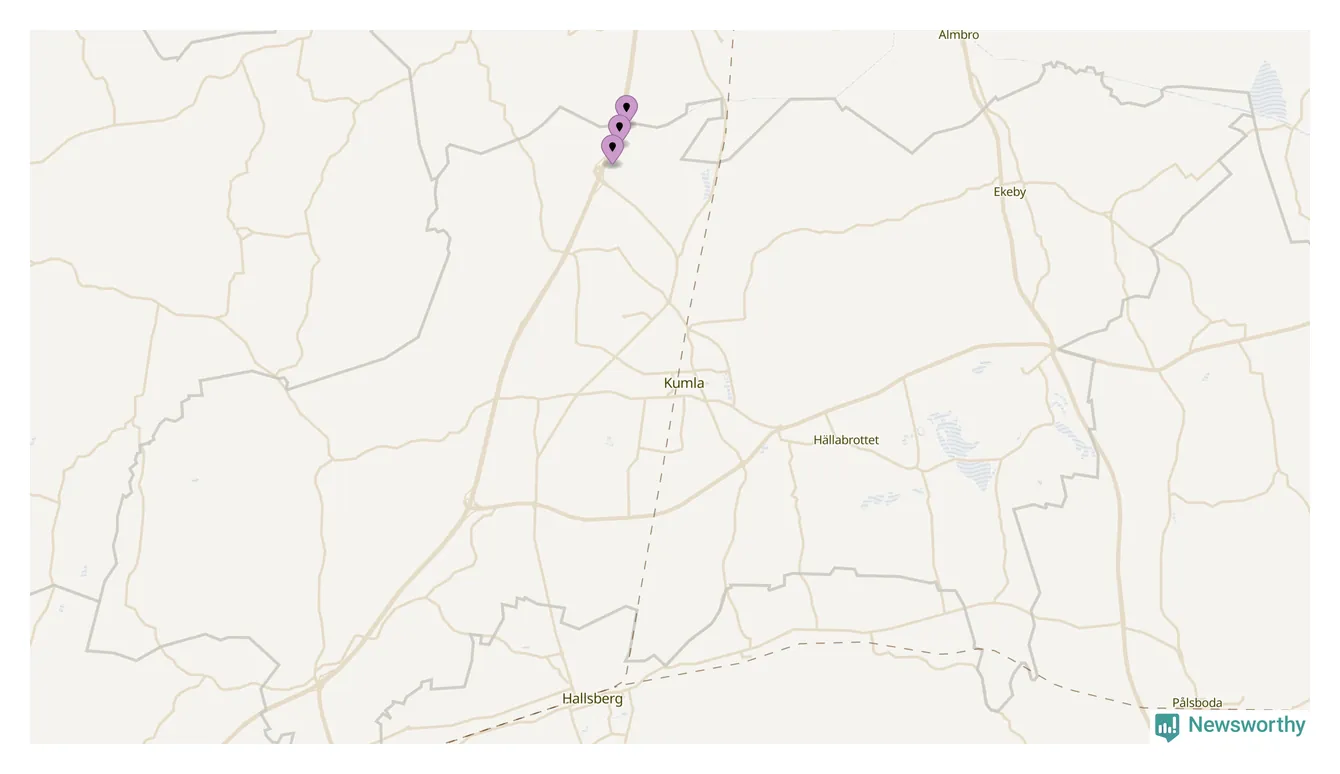Click the highway fork below the bottom marker
The height and width of the screenshot is (774, 1340).
pyautogui.click(x=600, y=176)
